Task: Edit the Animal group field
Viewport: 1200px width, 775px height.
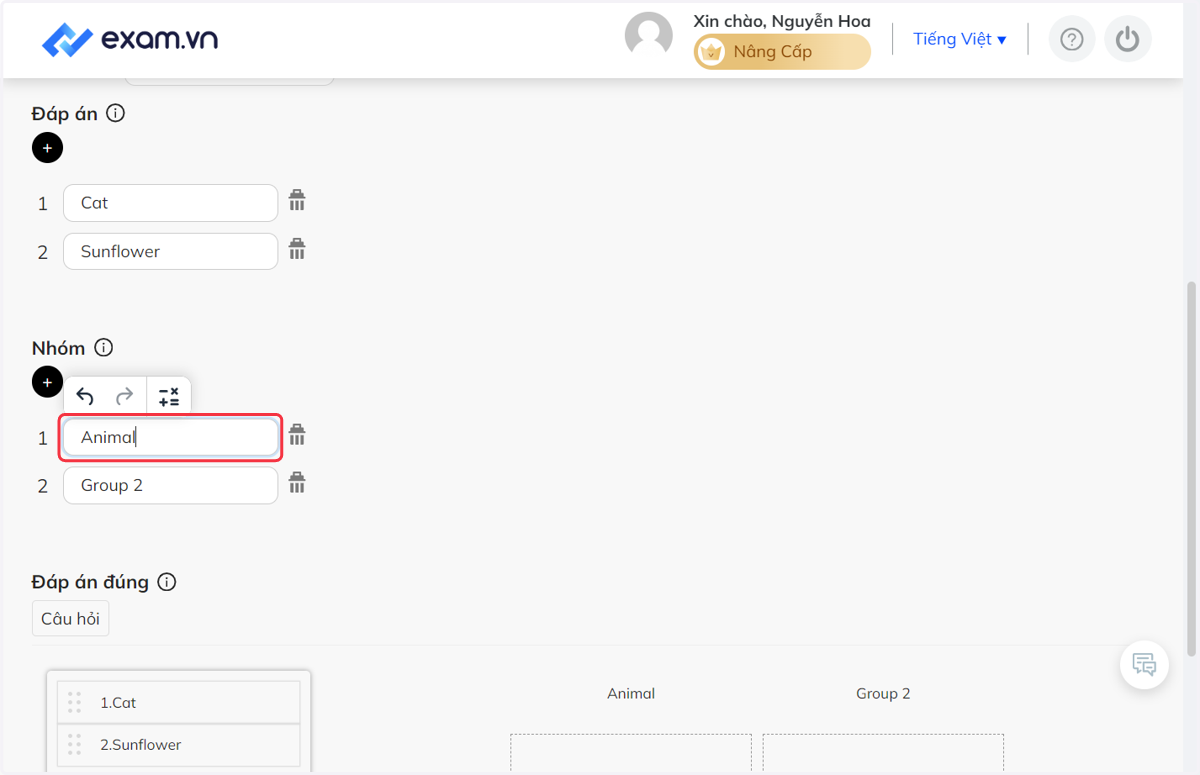Action: (x=170, y=438)
